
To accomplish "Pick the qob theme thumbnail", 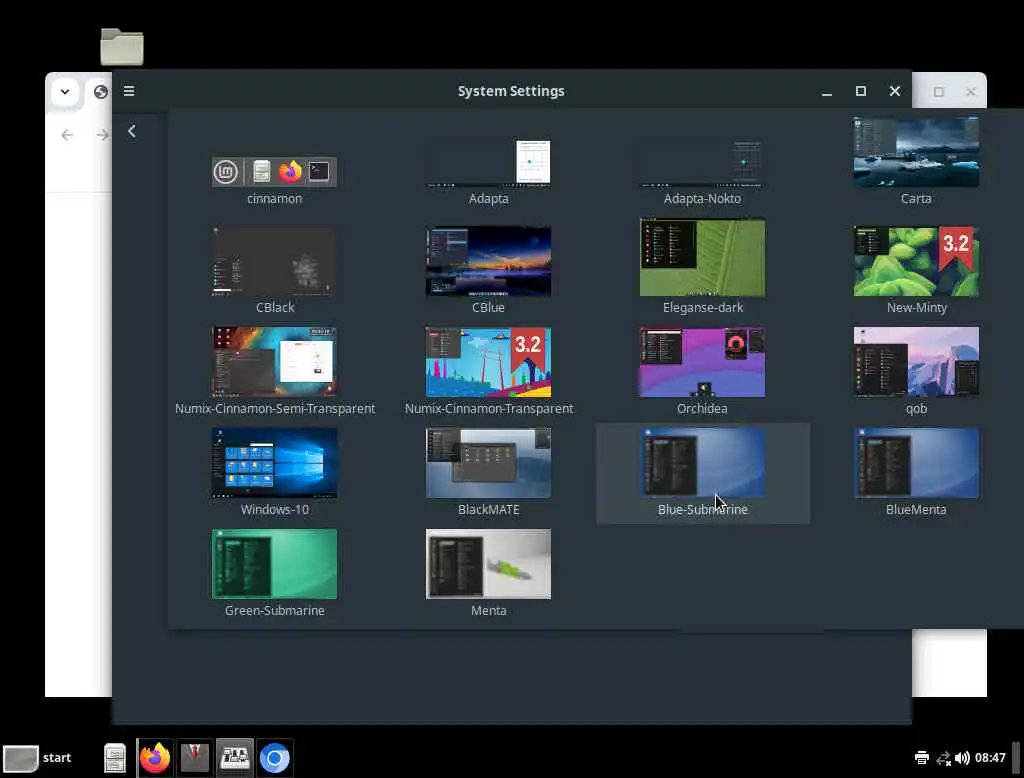I will click(x=916, y=362).
